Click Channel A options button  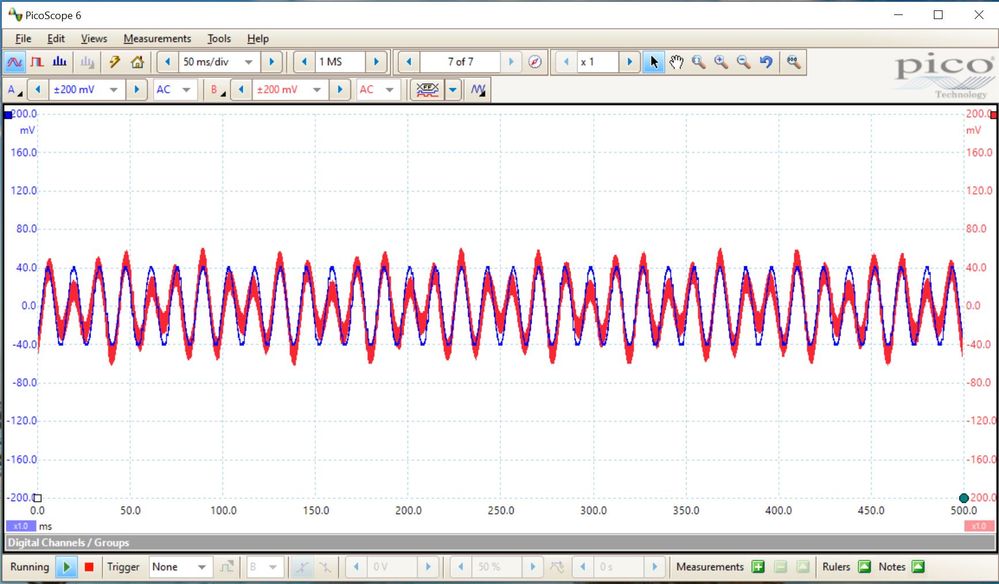[x=13, y=90]
